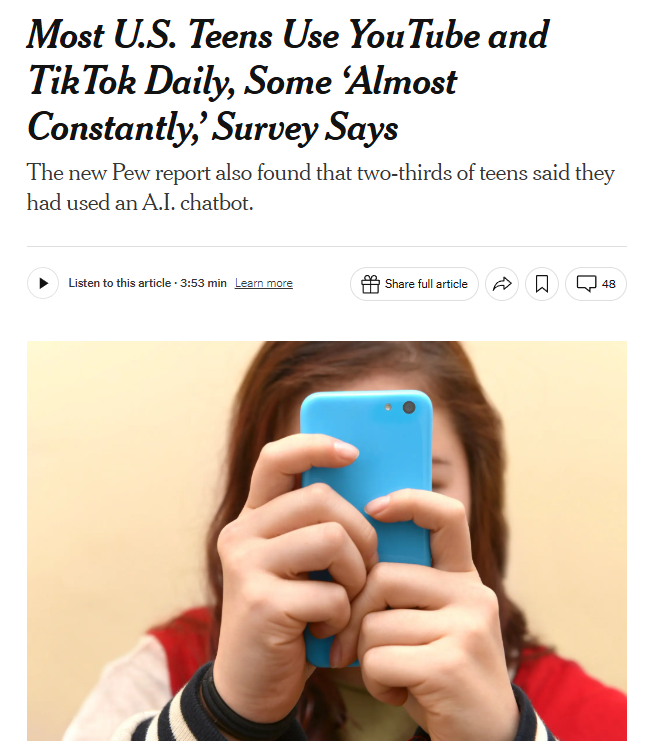This screenshot has height=743, width=655.
Task: Click the 3:53 min duration text
Action: click(x=203, y=283)
